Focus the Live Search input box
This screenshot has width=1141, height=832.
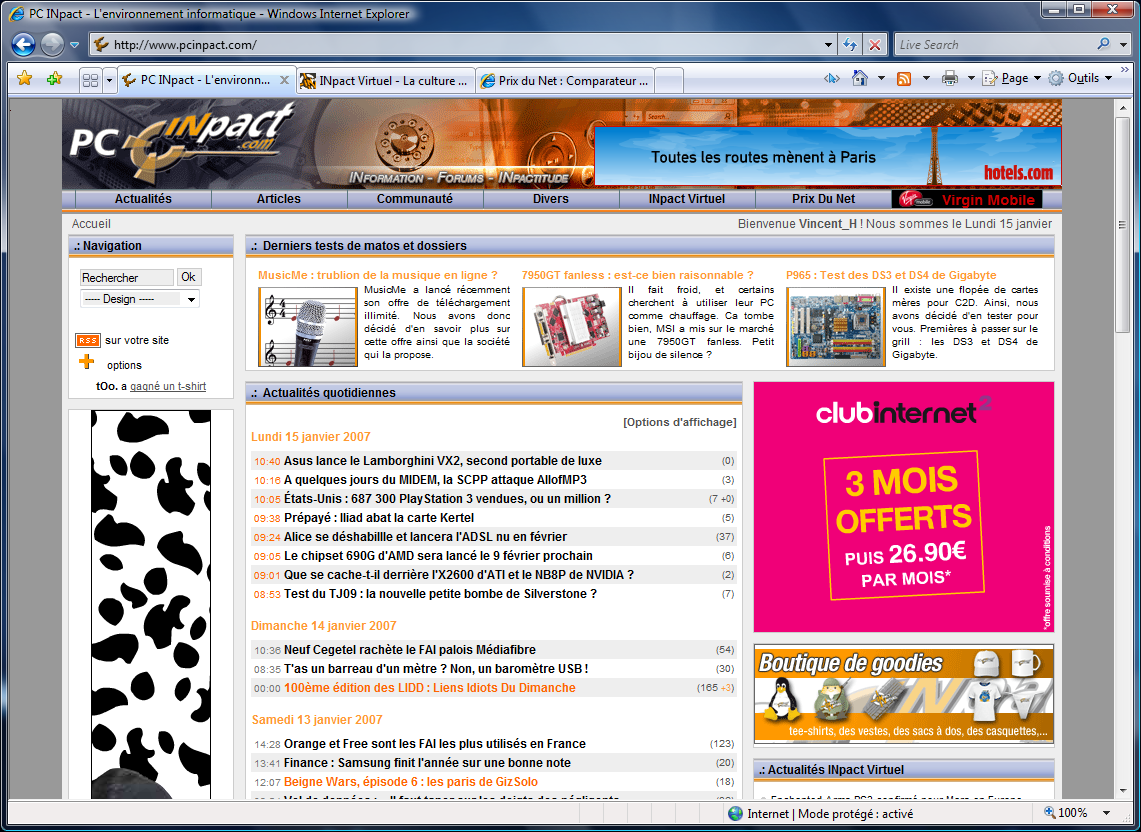point(994,44)
